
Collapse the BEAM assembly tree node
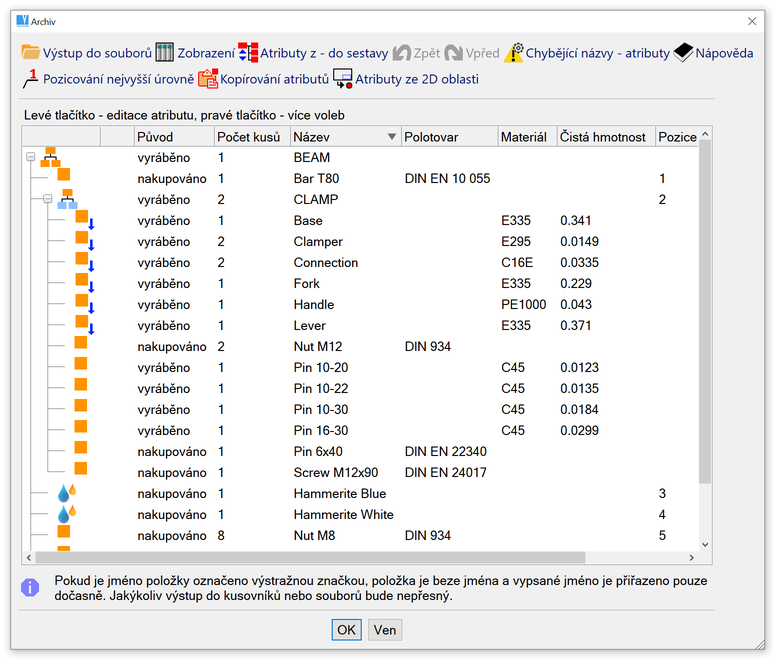[30, 157]
